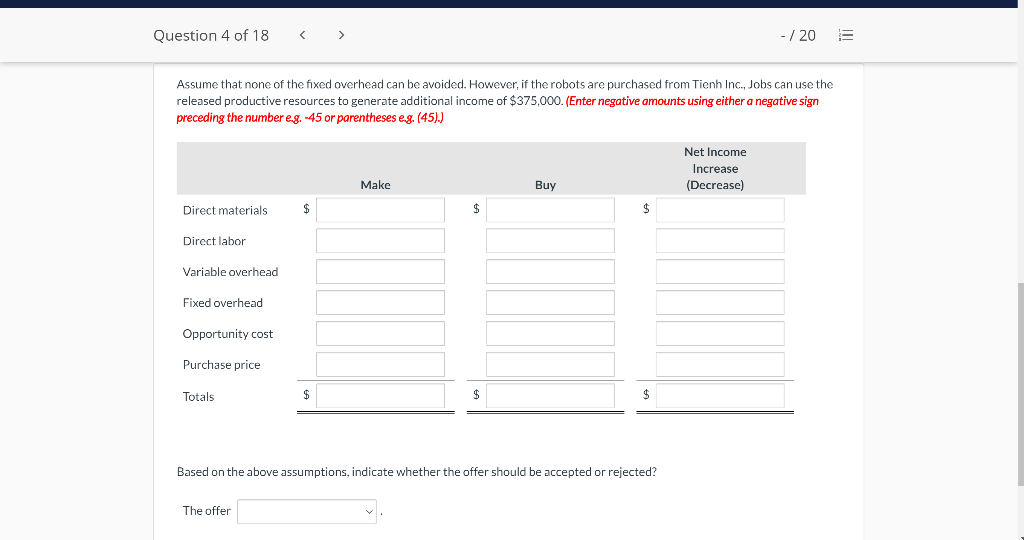Click the Purchase price Make field
1024x540 pixels.
click(380, 364)
